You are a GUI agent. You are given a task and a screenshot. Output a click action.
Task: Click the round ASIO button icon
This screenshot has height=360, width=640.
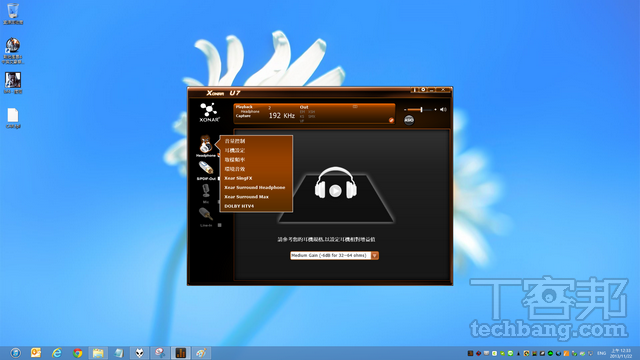point(409,120)
